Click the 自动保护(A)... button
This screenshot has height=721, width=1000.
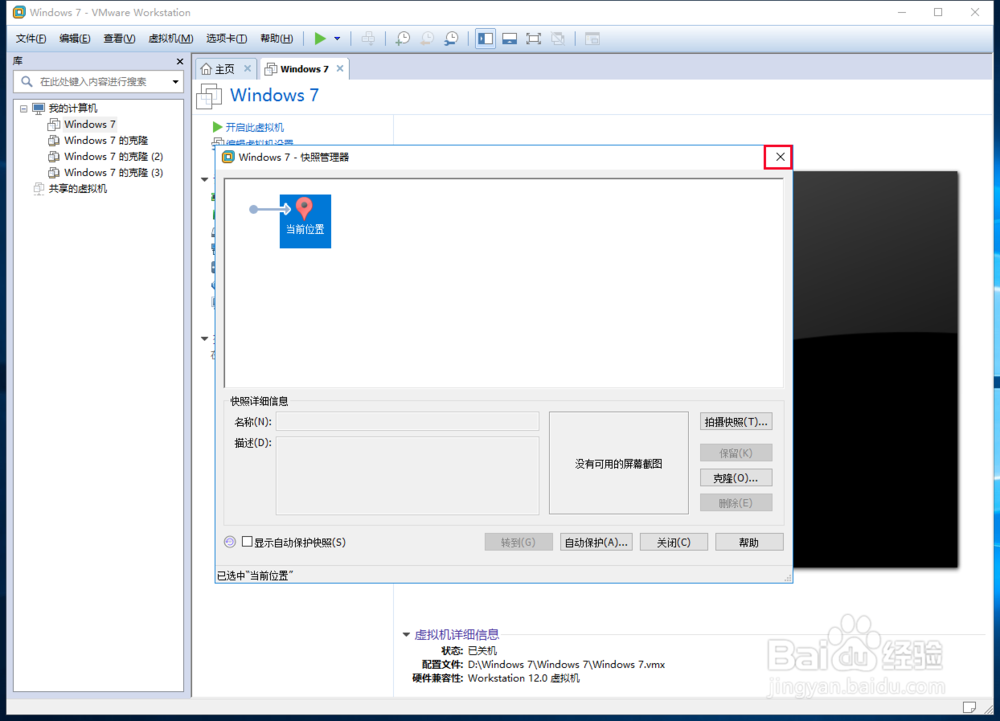[596, 543]
